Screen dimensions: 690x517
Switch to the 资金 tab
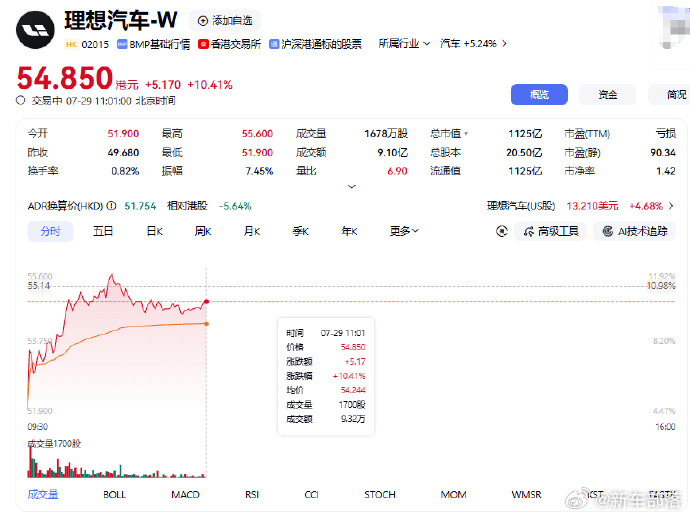pos(607,94)
